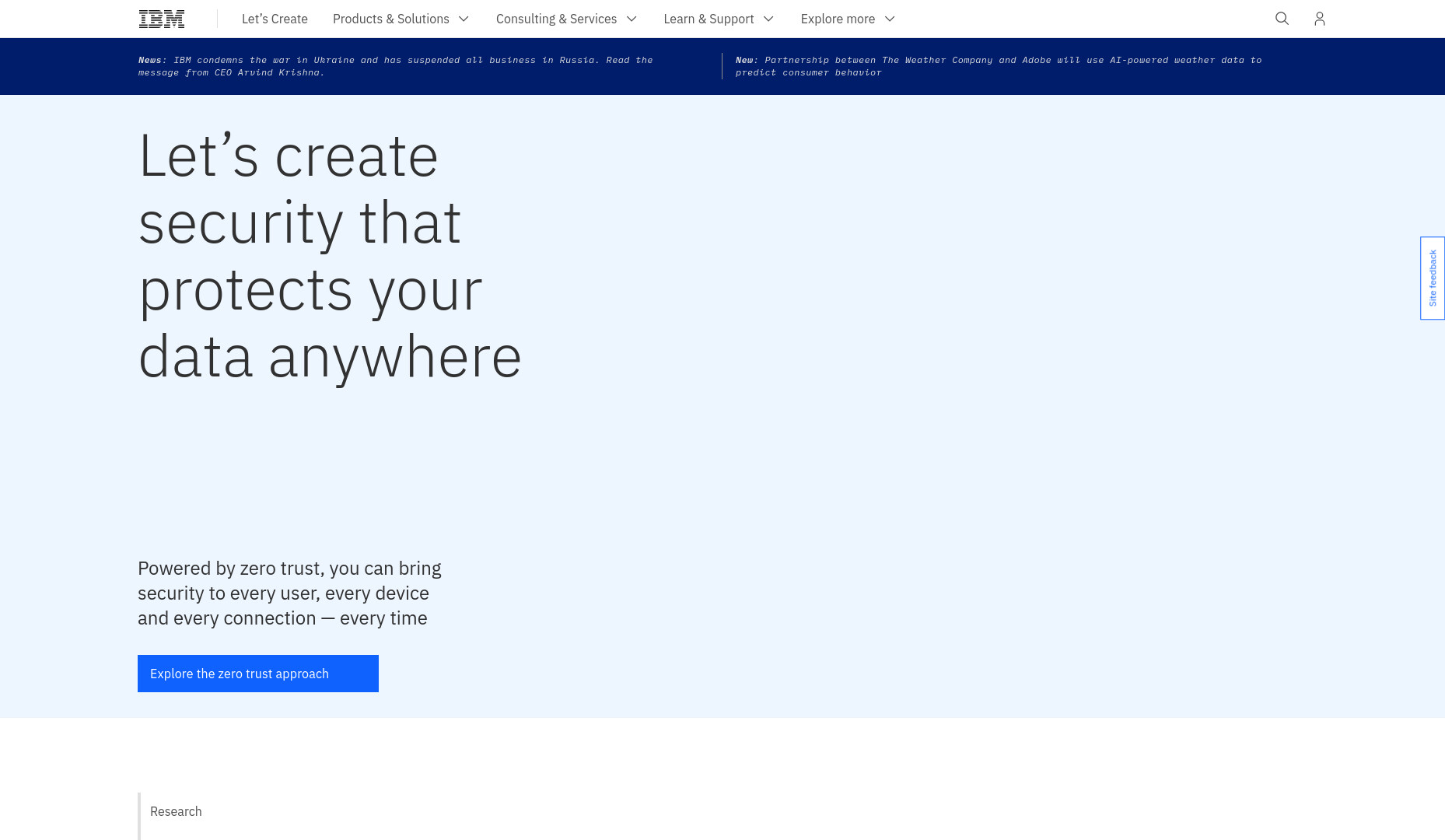Expand the Learn & Support chevron
The image size is (1445, 840).
768,19
